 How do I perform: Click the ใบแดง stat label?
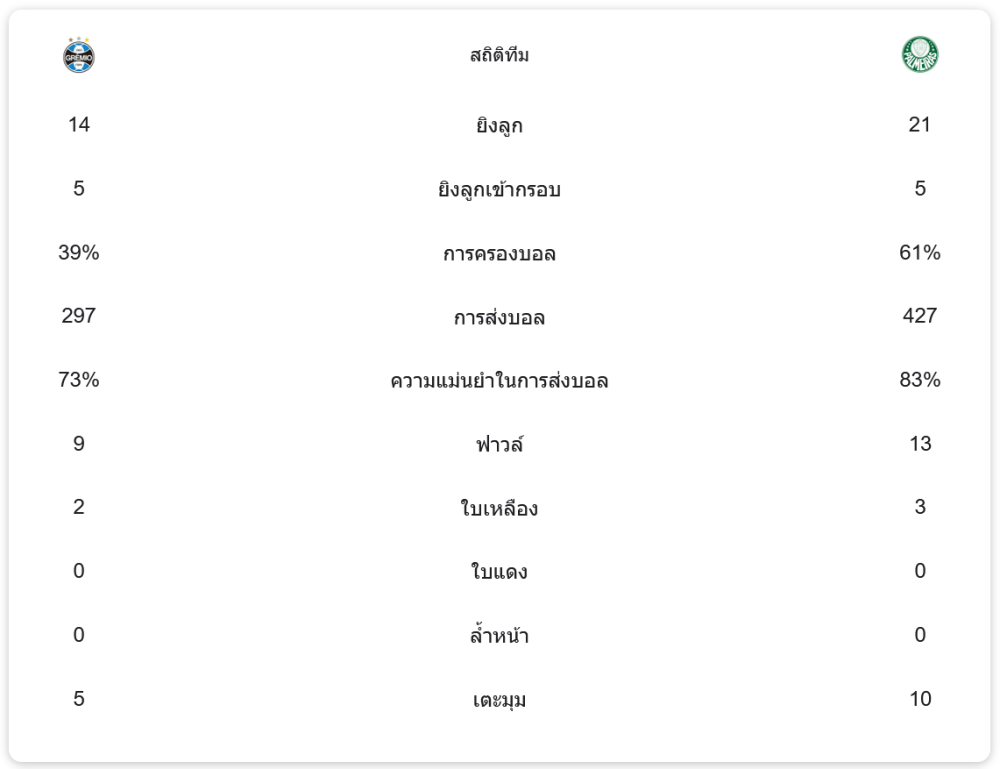pyautogui.click(x=499, y=573)
